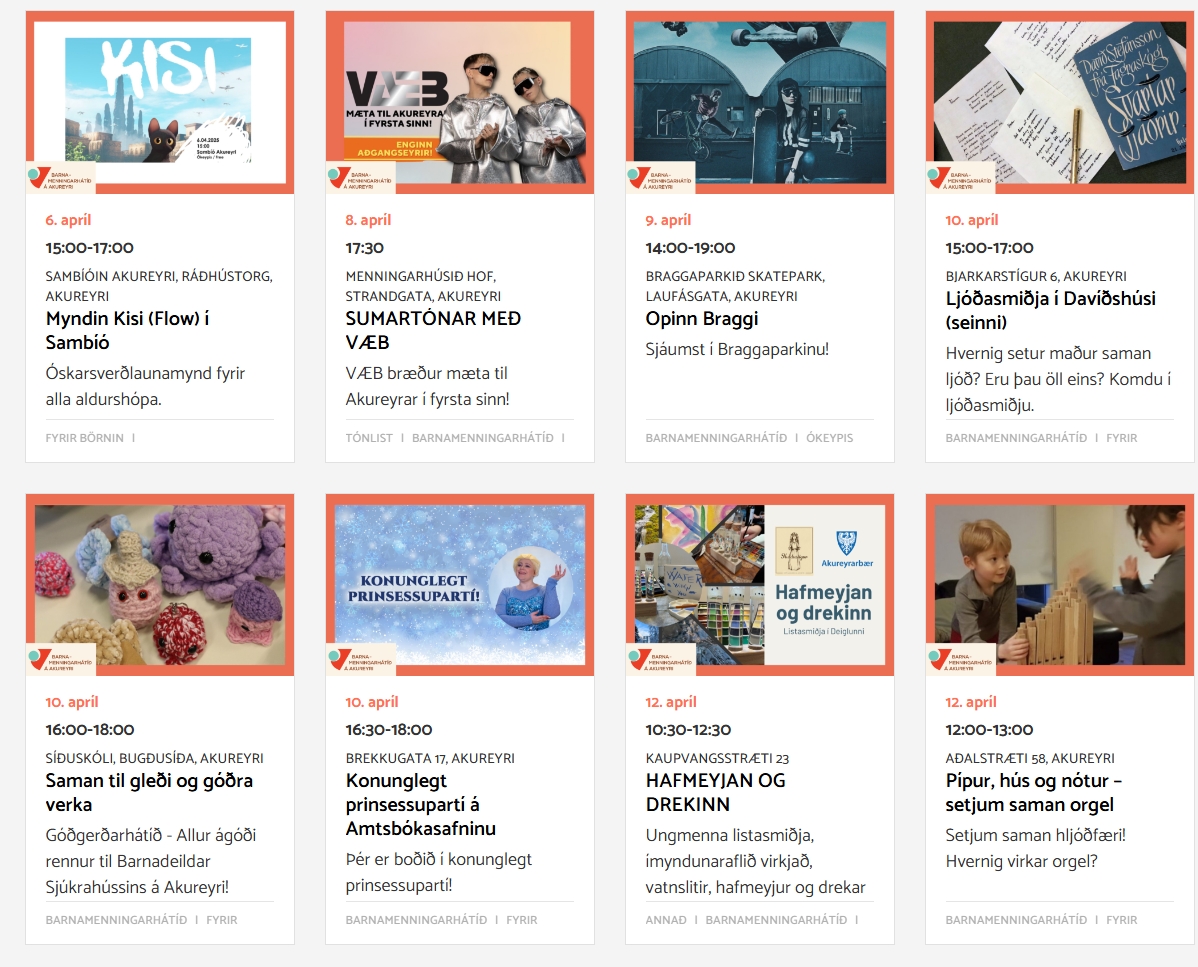Open the Hafmeyjan og drekinn image
Image resolution: width=1198 pixels, height=967 pixels.
point(759,584)
